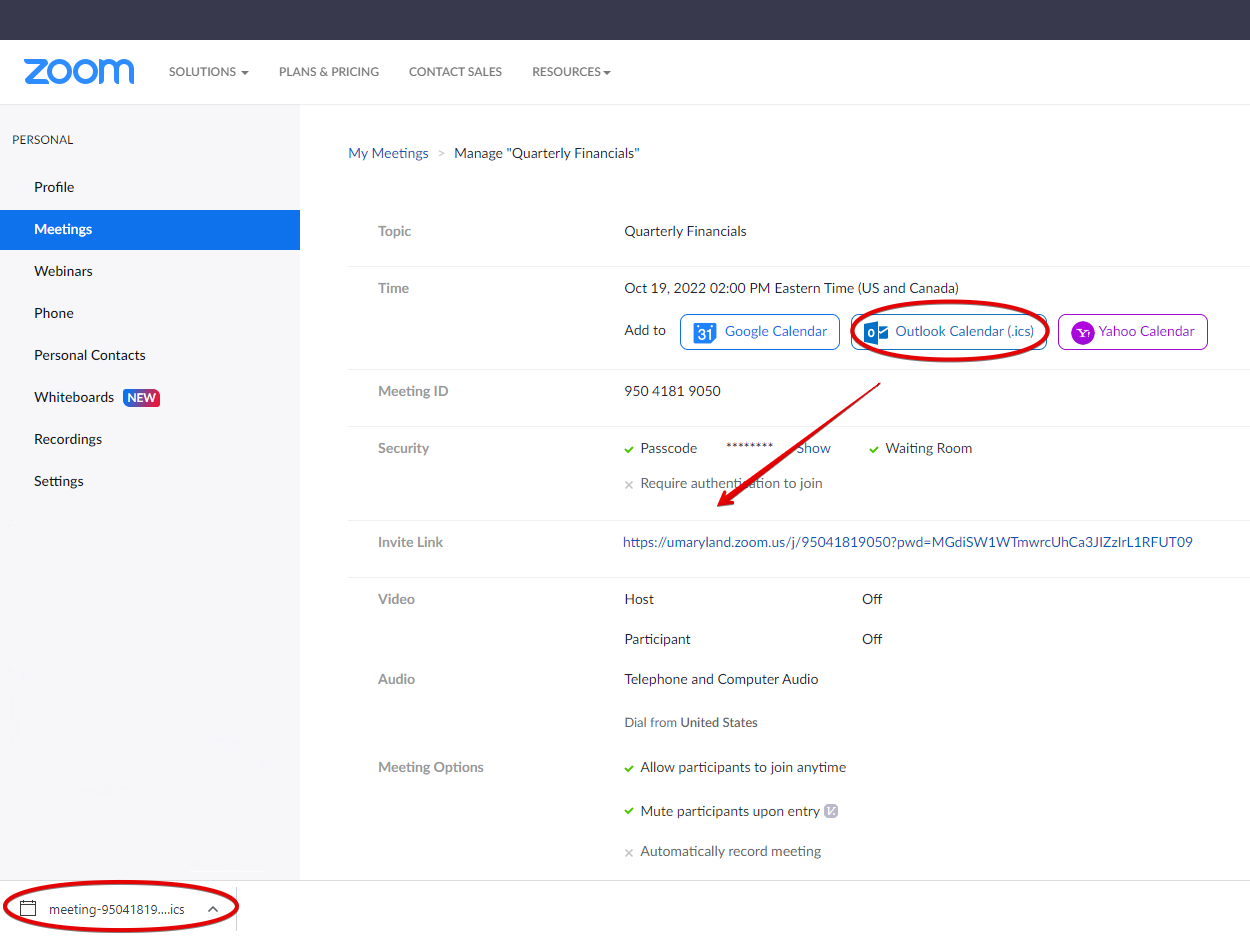Open the download item options chevron
1250x937 pixels.
tap(213, 909)
